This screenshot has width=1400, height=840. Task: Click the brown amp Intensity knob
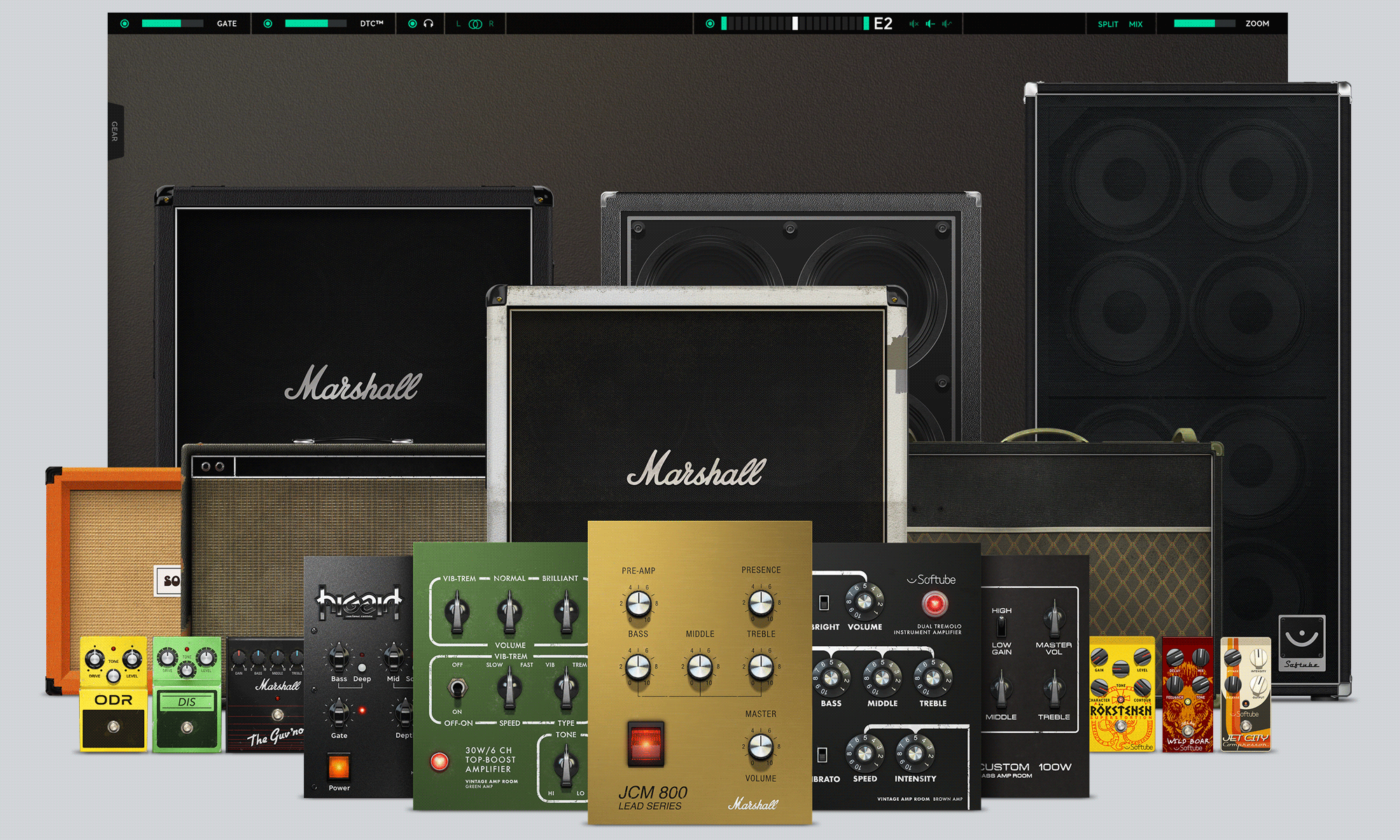[914, 753]
